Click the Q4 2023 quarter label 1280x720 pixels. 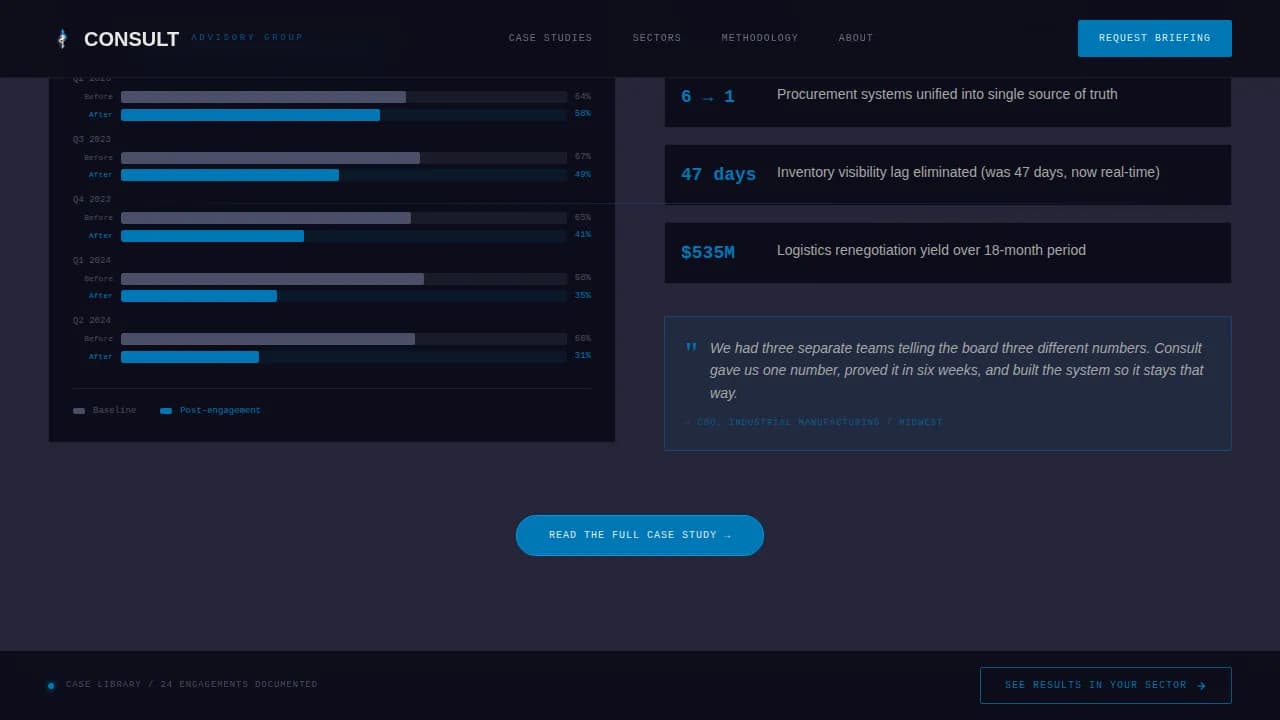click(92, 200)
